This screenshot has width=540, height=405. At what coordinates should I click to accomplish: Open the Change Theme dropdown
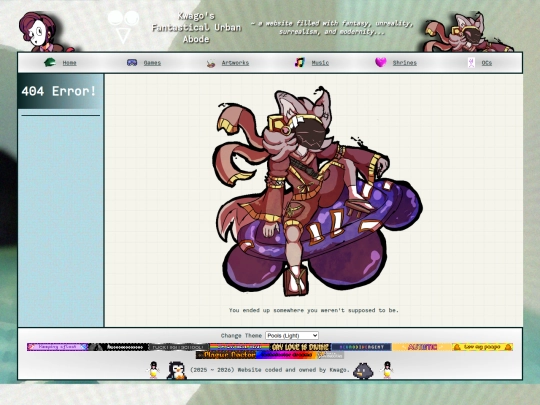point(292,335)
